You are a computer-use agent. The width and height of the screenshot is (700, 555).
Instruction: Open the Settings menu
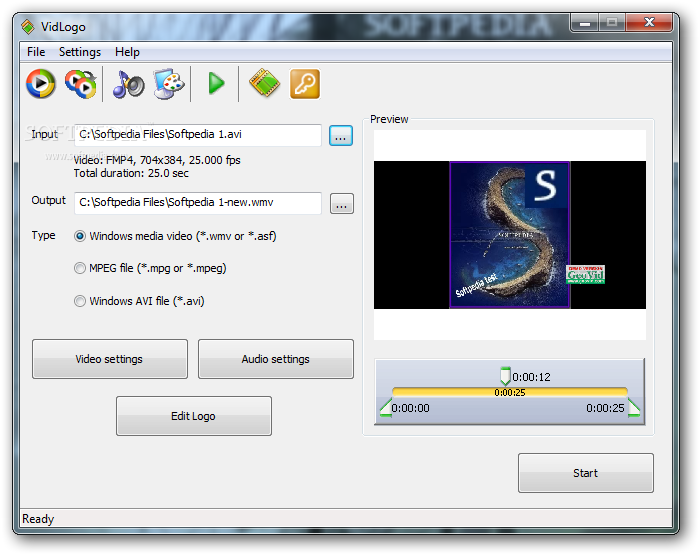pyautogui.click(x=80, y=52)
